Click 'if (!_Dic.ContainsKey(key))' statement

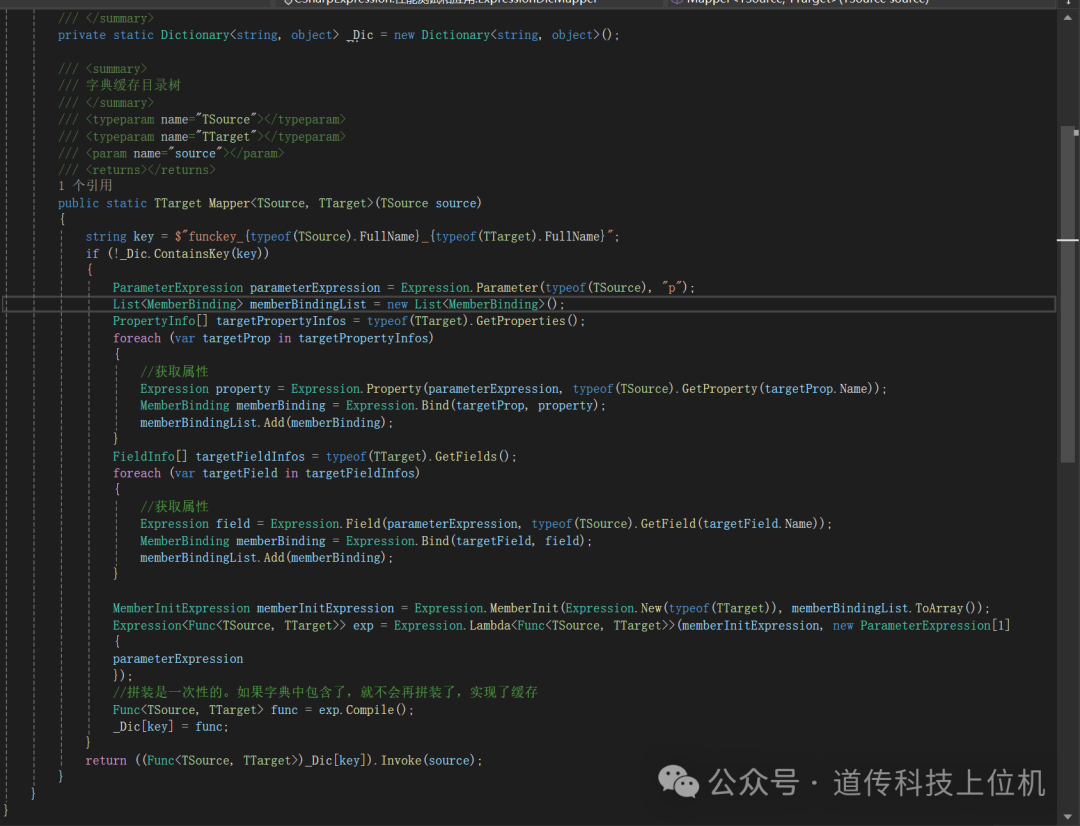(x=177, y=254)
